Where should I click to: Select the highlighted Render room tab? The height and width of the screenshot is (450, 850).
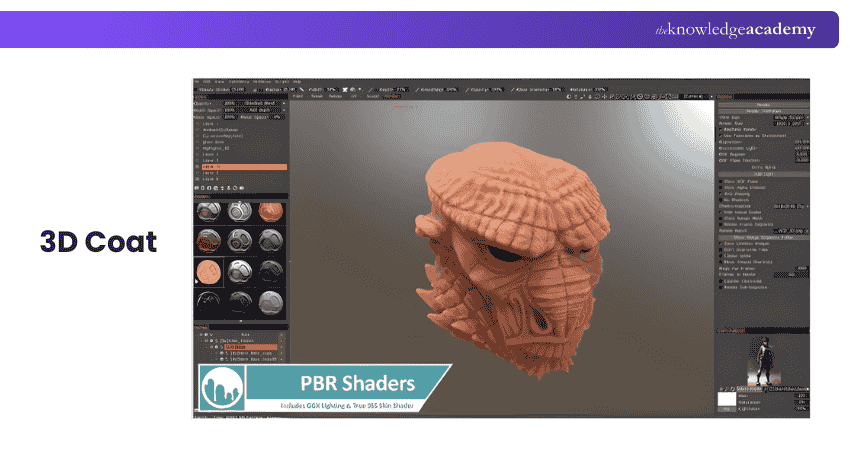coord(391,96)
